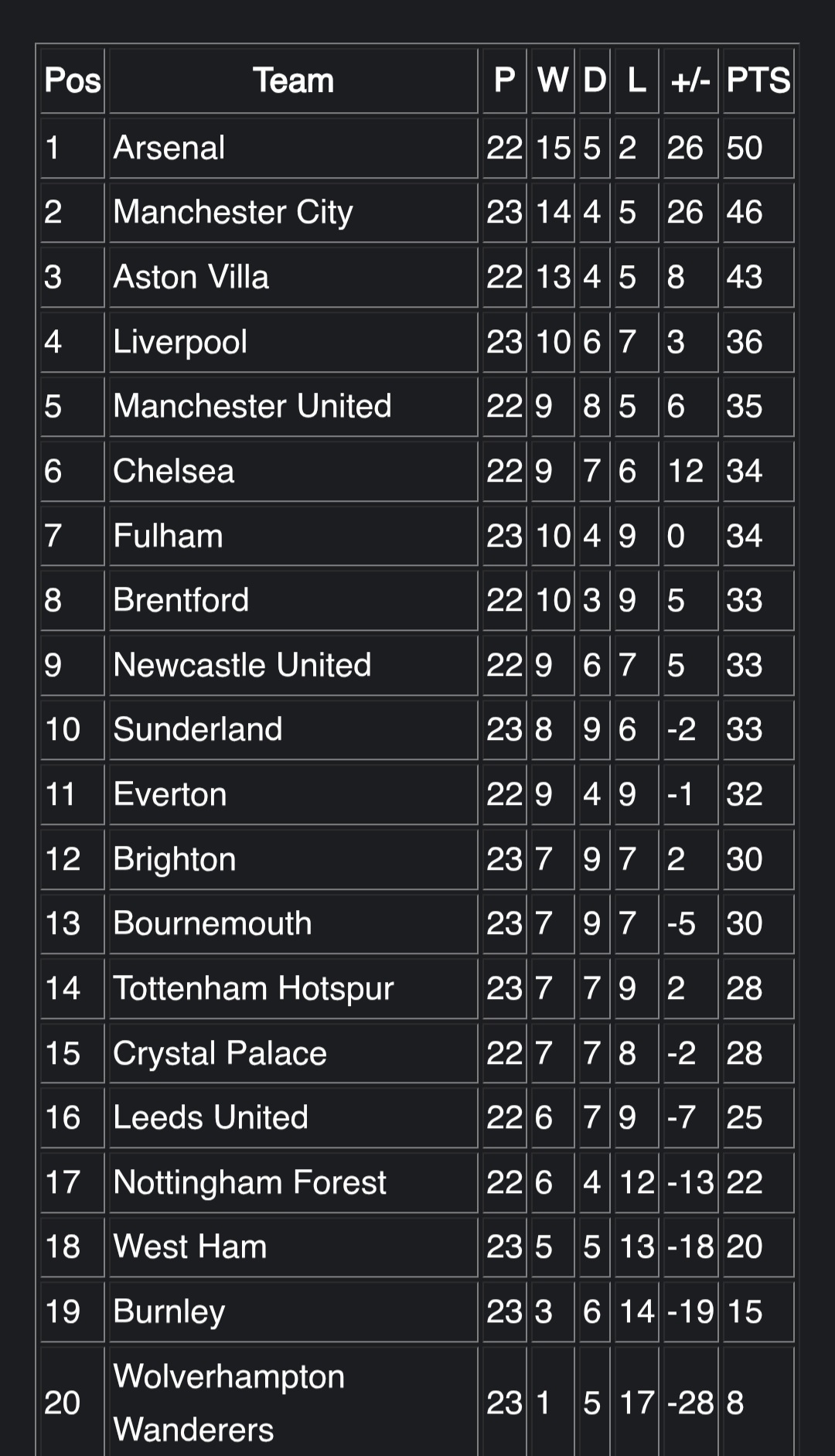Click Arsenal's 50 points cell

(745, 148)
